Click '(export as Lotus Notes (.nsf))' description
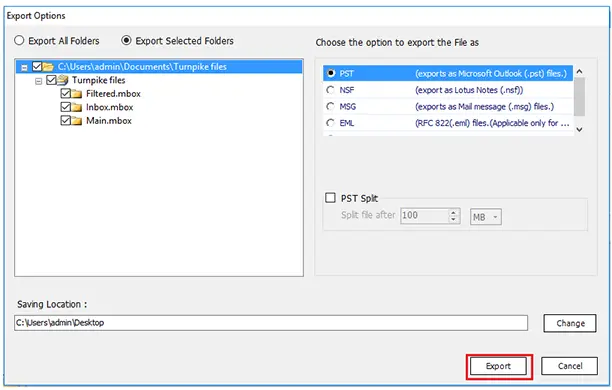The height and width of the screenshot is (390, 612). (x=469, y=90)
